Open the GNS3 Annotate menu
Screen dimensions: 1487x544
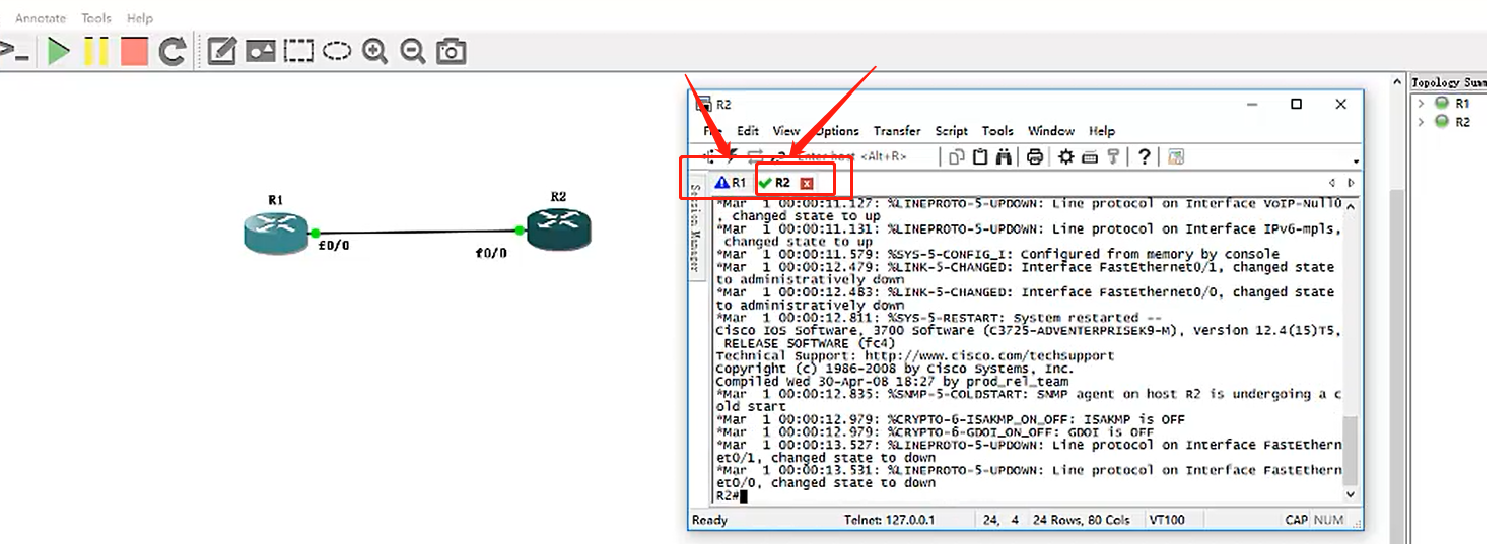pos(40,18)
